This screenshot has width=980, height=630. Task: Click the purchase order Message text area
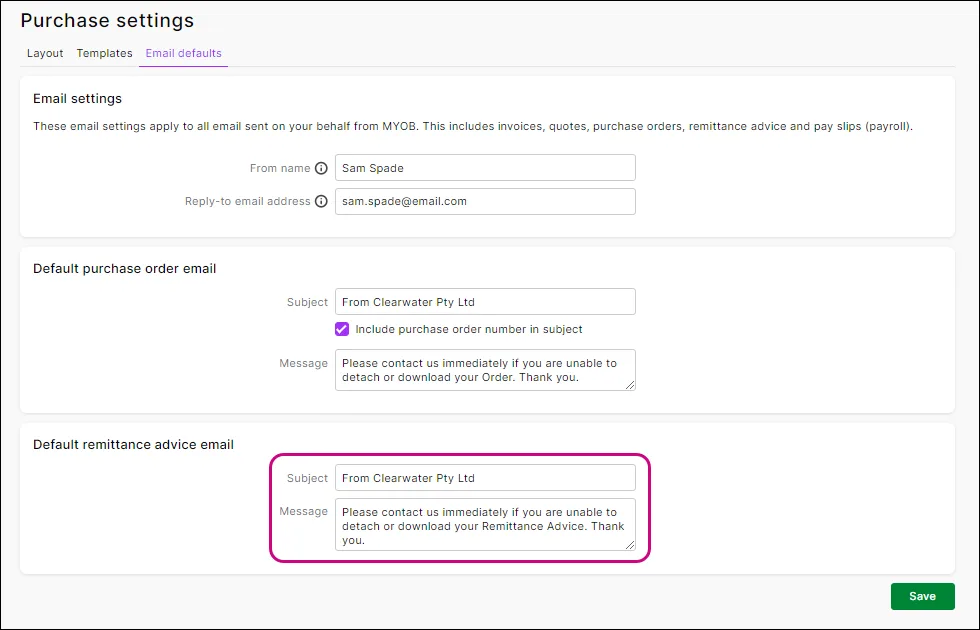(485, 370)
